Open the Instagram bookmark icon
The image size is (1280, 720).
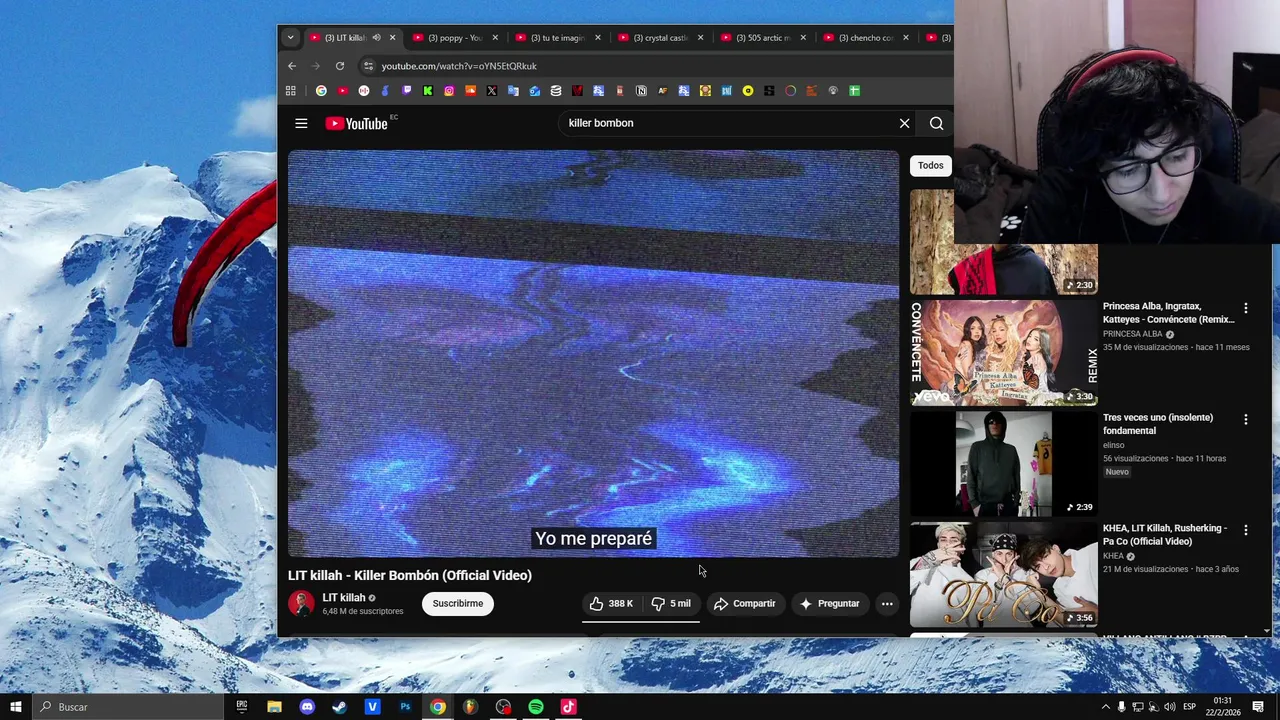tap(449, 90)
